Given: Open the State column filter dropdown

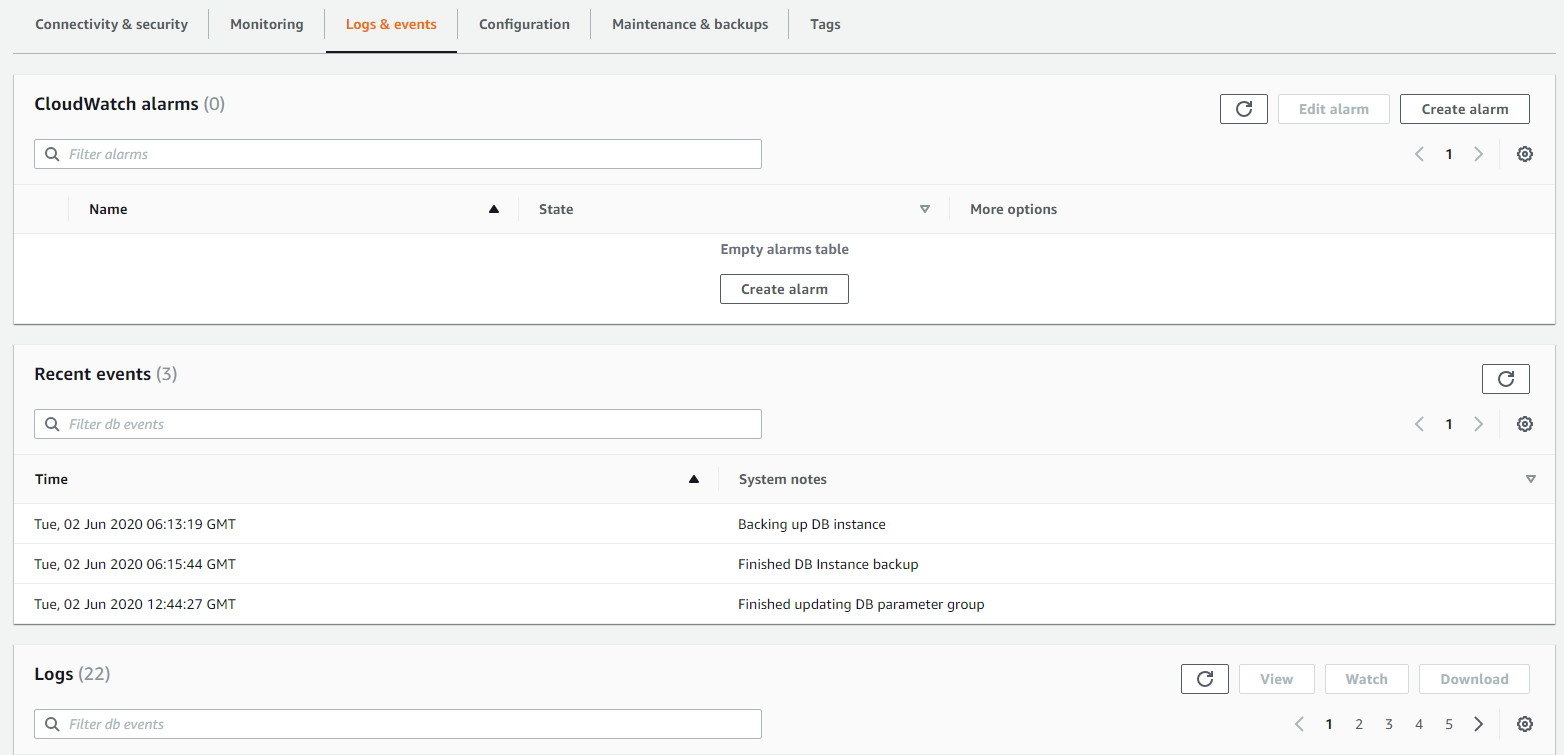Looking at the screenshot, I should [925, 208].
